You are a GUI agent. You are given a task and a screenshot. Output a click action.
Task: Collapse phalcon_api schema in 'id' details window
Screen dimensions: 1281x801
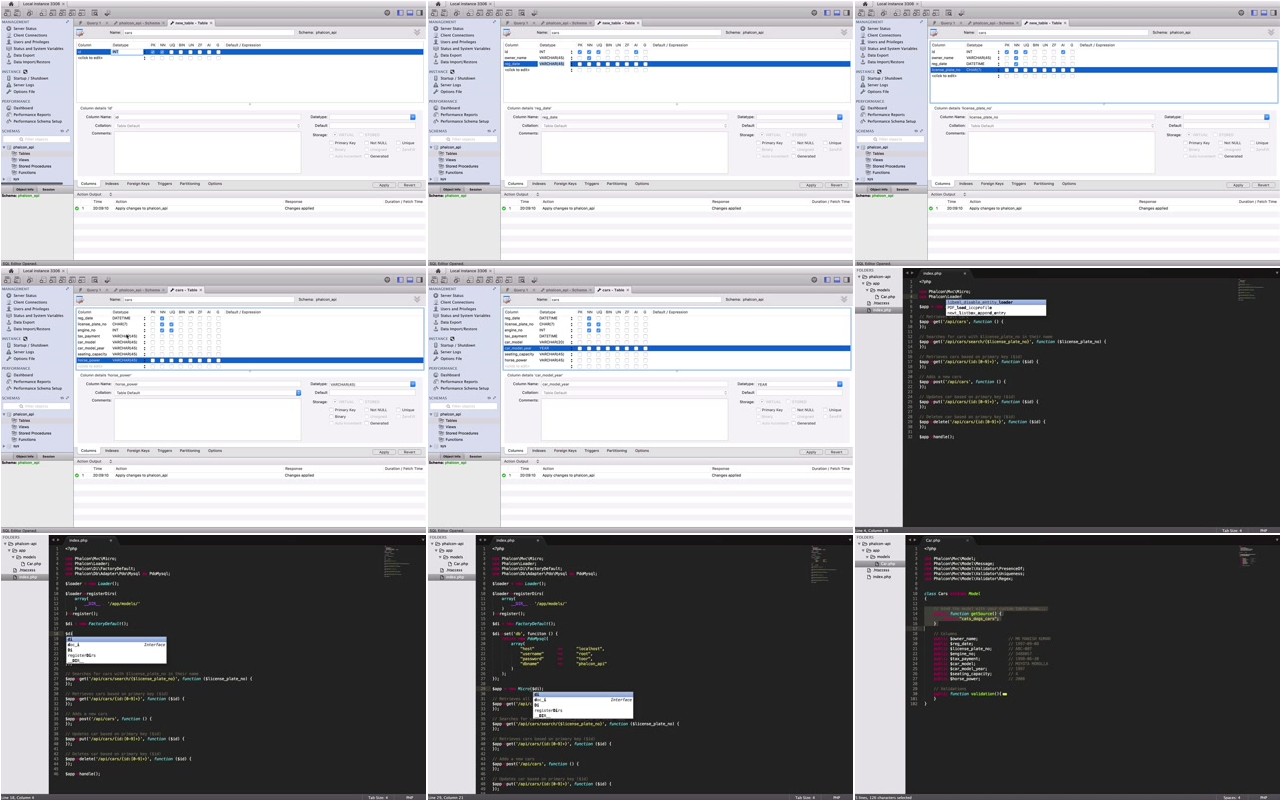click(5, 147)
